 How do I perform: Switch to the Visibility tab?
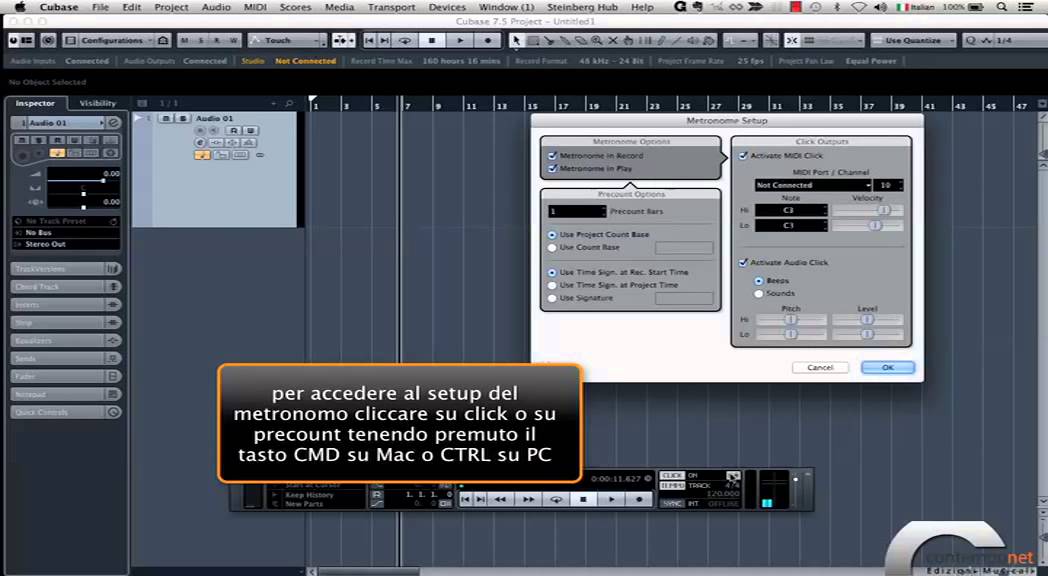(98, 103)
